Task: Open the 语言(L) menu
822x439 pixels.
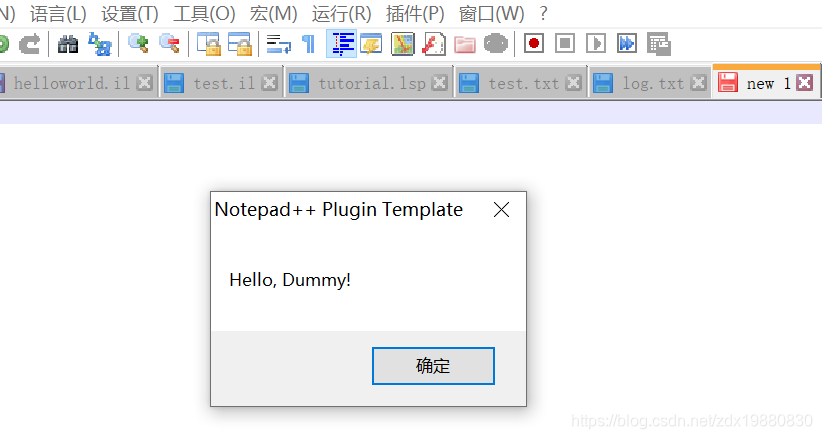Action: pyautogui.click(x=58, y=14)
